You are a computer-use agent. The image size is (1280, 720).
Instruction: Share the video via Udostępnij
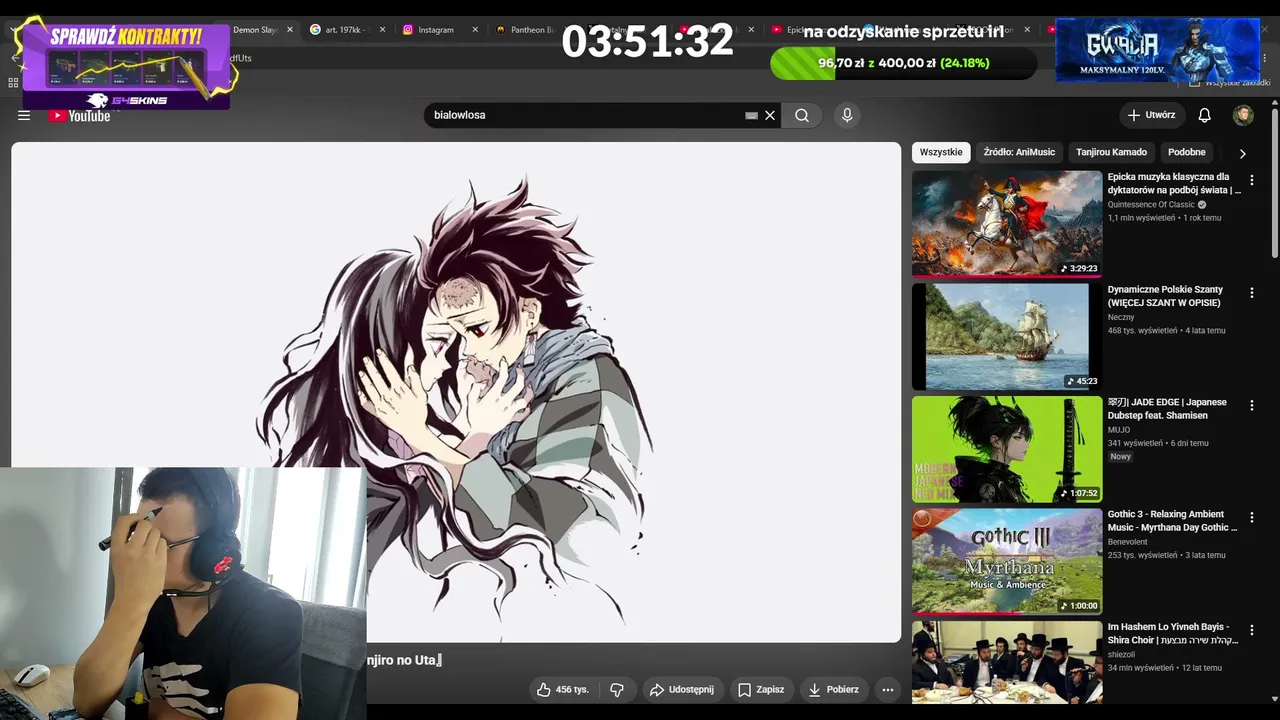tap(682, 689)
